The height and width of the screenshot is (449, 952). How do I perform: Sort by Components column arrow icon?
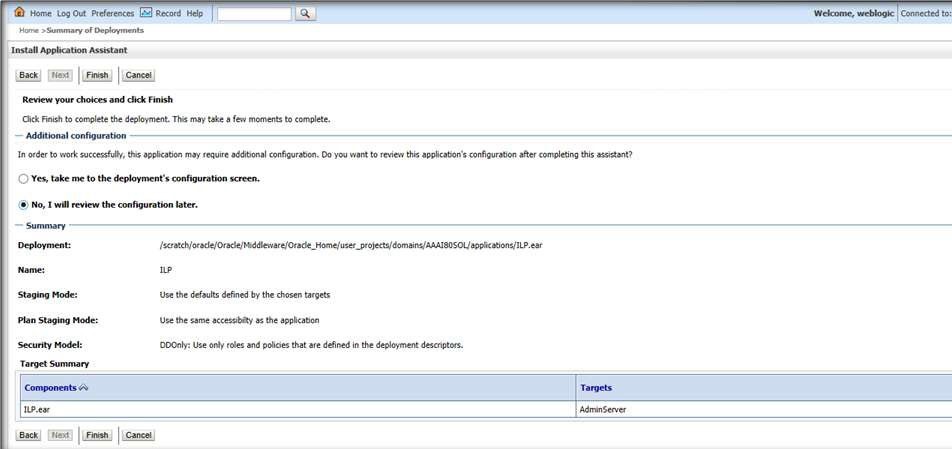(x=84, y=388)
